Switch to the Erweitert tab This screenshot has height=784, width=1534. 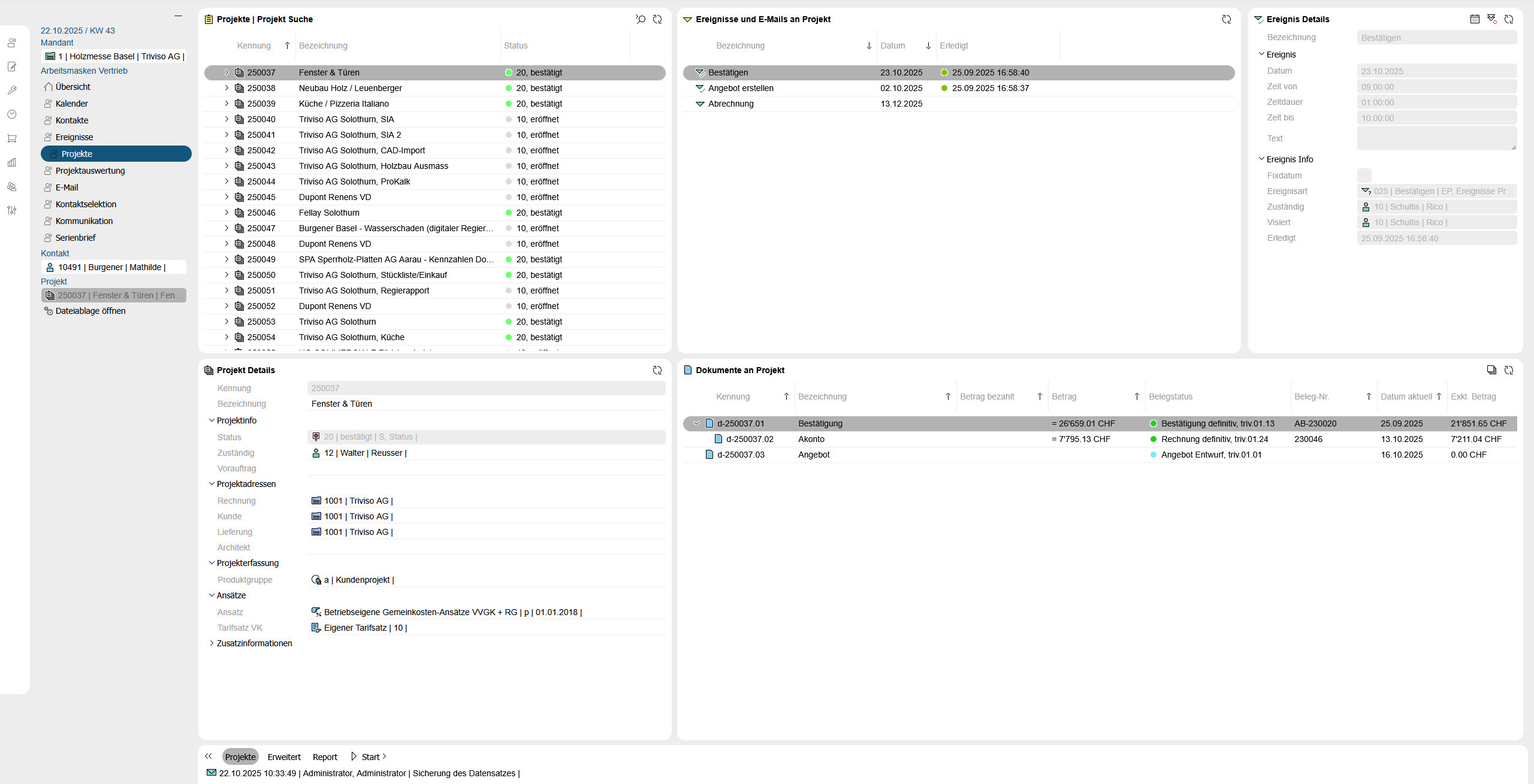click(x=284, y=757)
